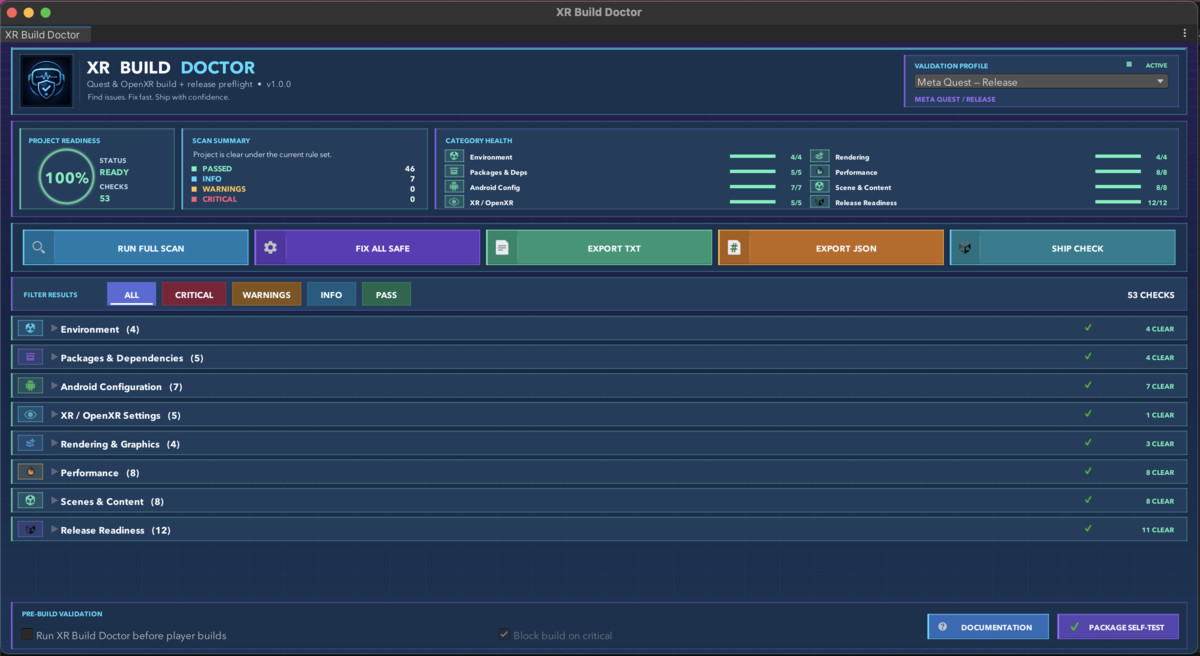Run the Ship Check
This screenshot has width=1200, height=656.
coord(1063,248)
